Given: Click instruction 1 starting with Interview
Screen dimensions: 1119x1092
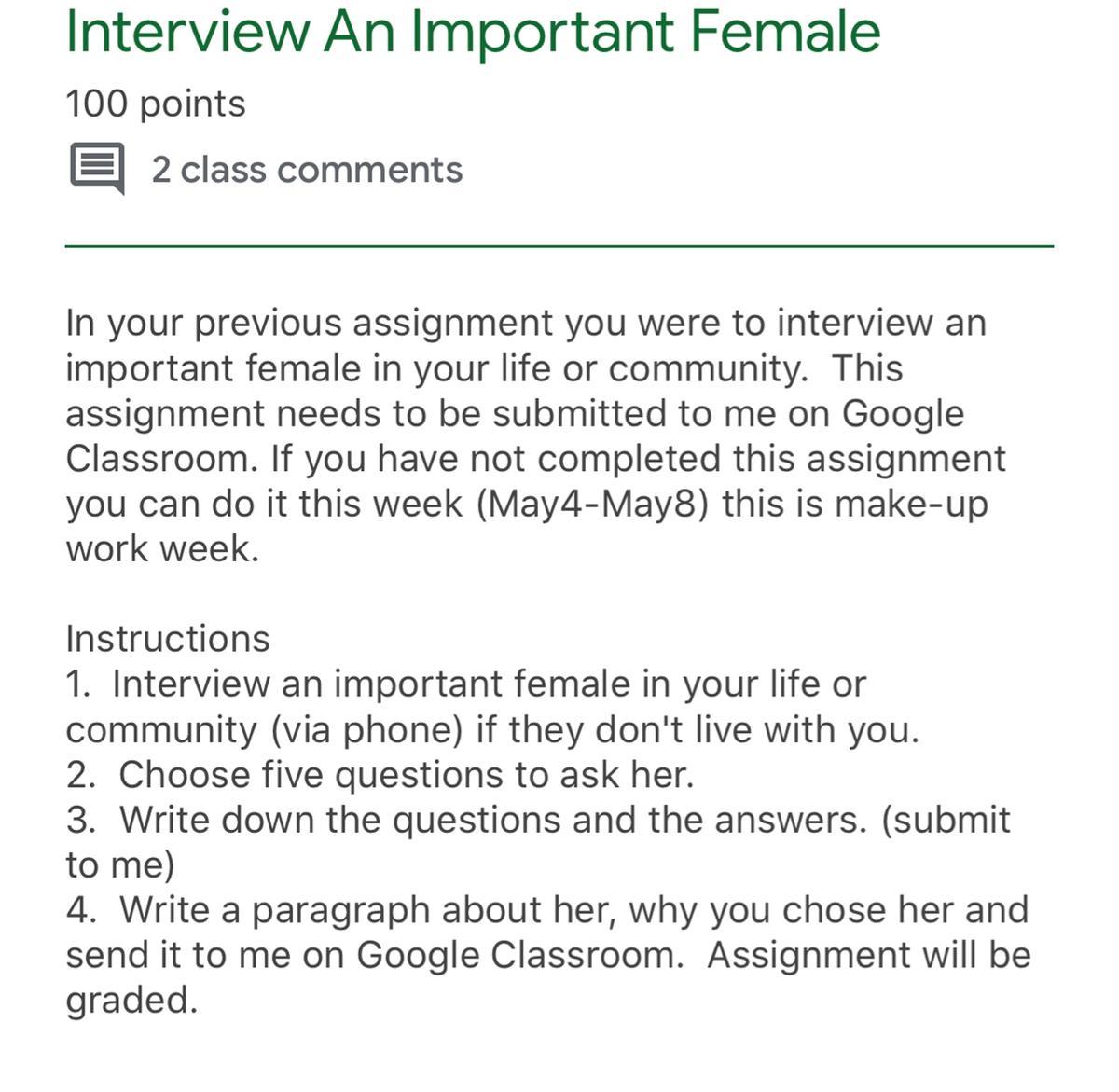Looking at the screenshot, I should click(x=466, y=684).
